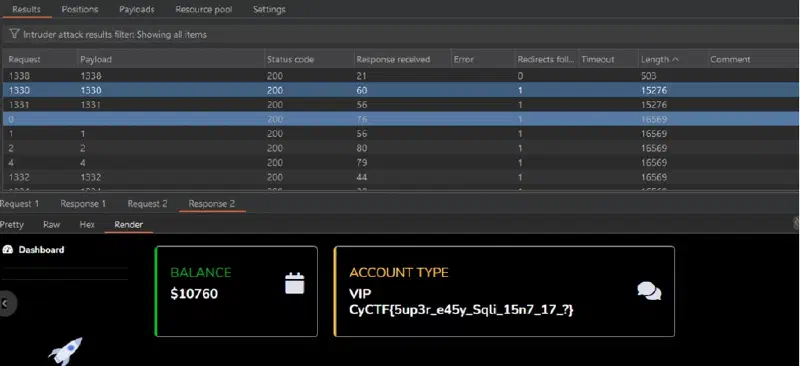Sort by Timeout column header

(608, 59)
